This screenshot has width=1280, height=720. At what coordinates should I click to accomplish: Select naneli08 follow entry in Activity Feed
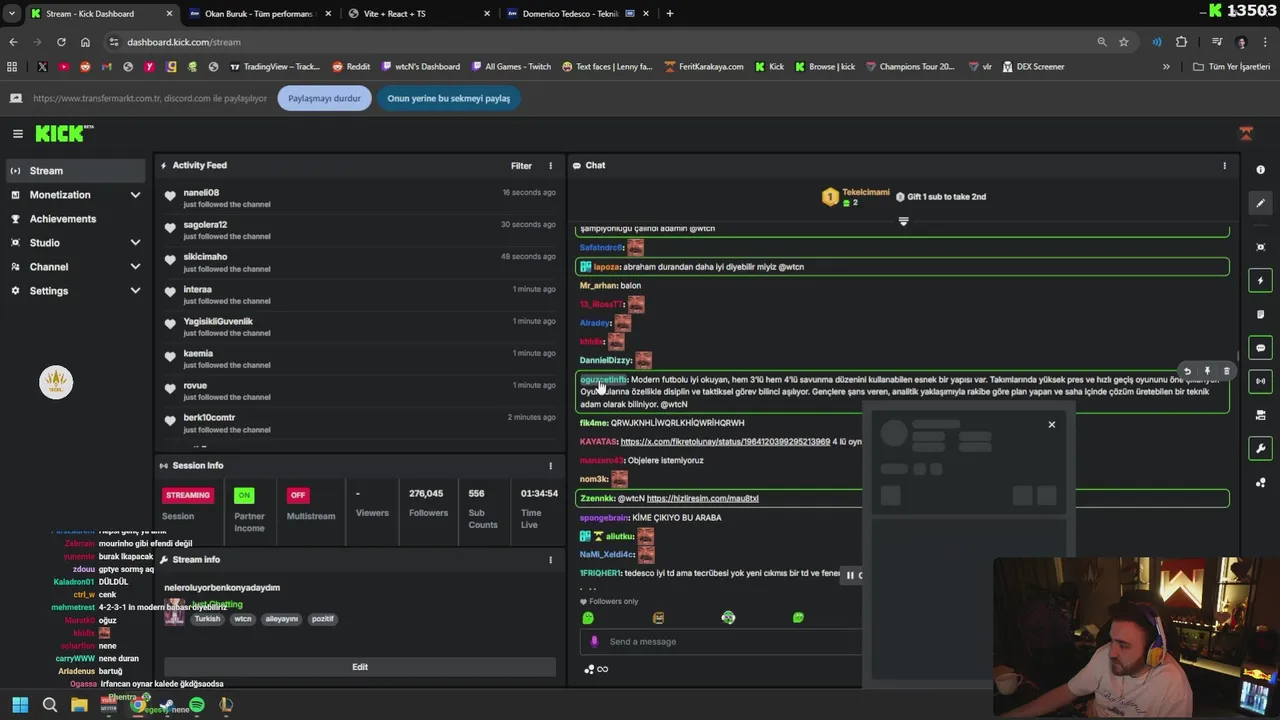[360, 198]
